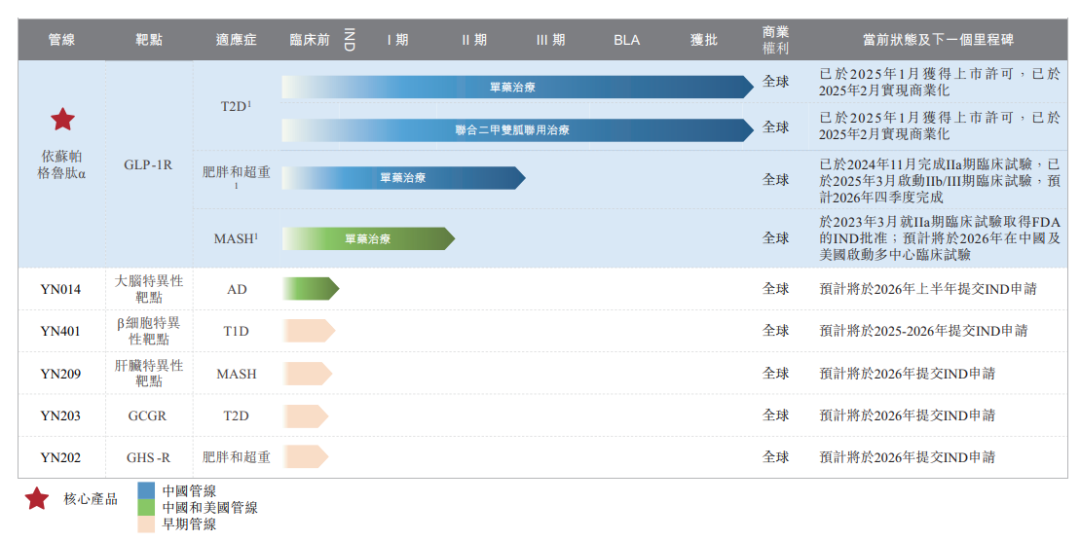The image size is (1080, 541).
Task: Click the YN202 pipeline name
Action: click(61, 458)
